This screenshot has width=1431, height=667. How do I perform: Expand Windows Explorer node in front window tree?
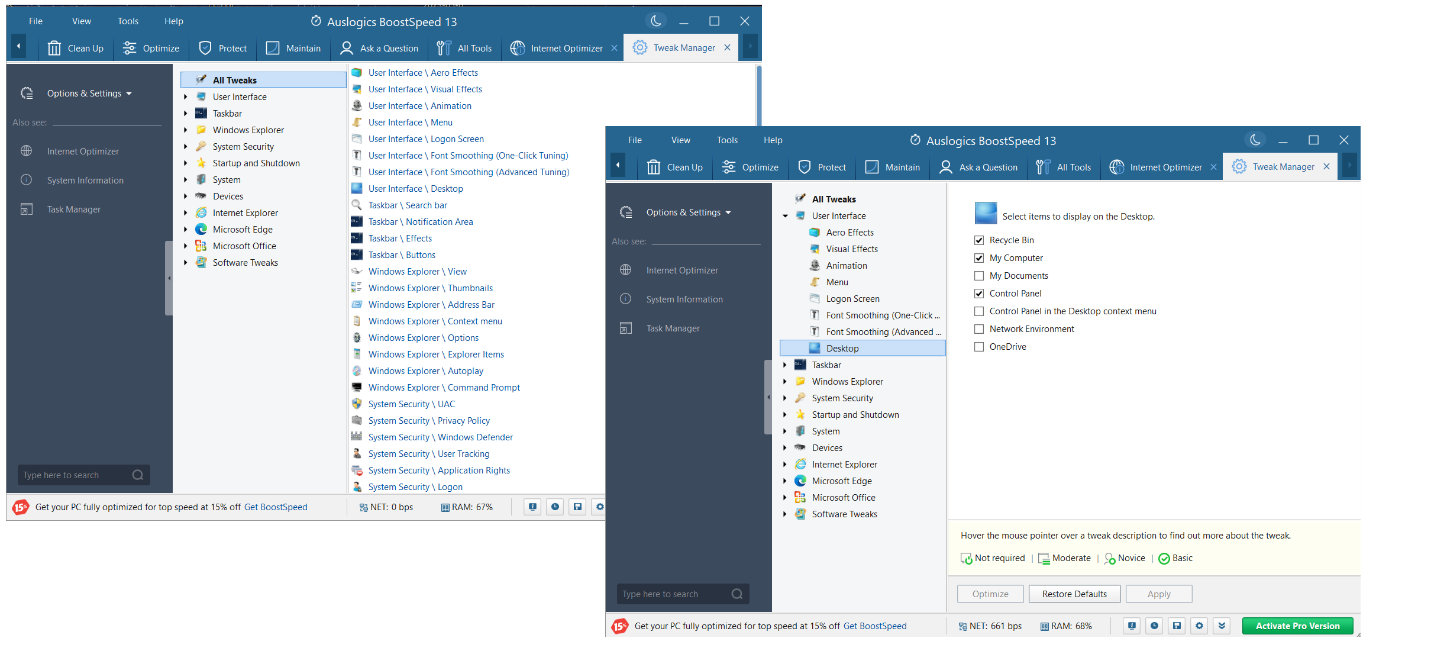(x=785, y=382)
